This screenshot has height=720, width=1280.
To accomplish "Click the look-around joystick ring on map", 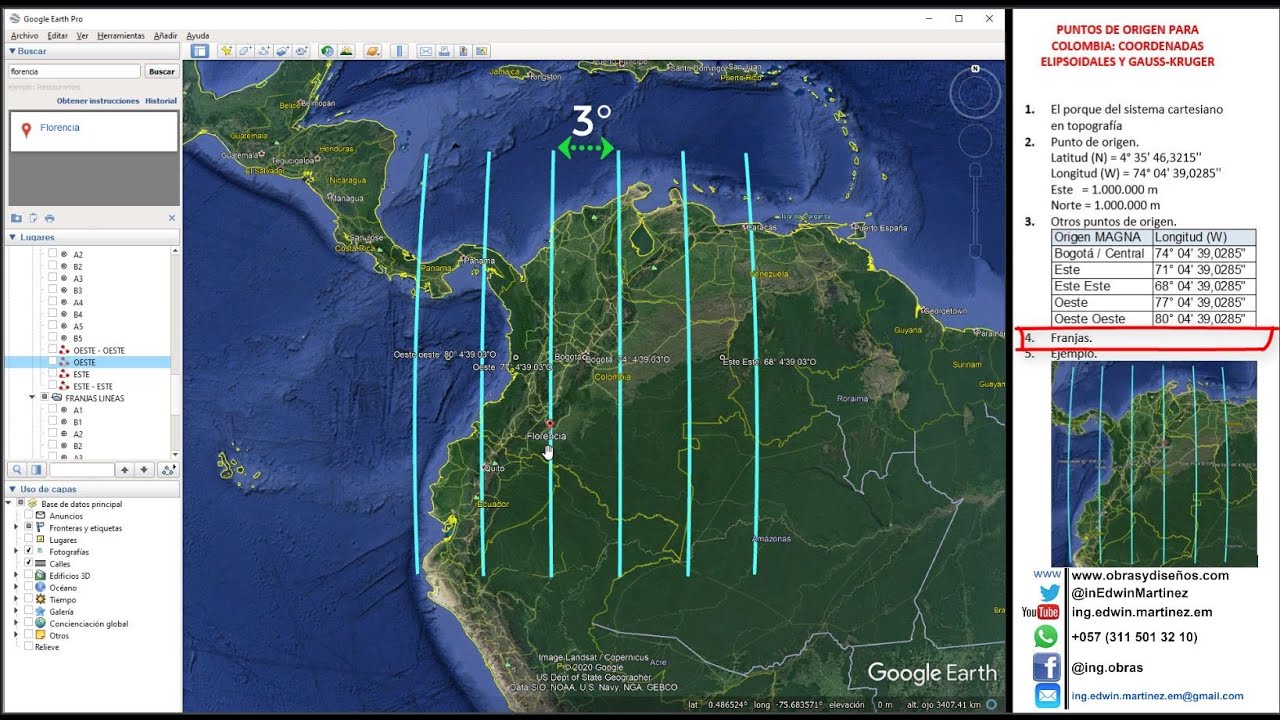I will pyautogui.click(x=974, y=95).
